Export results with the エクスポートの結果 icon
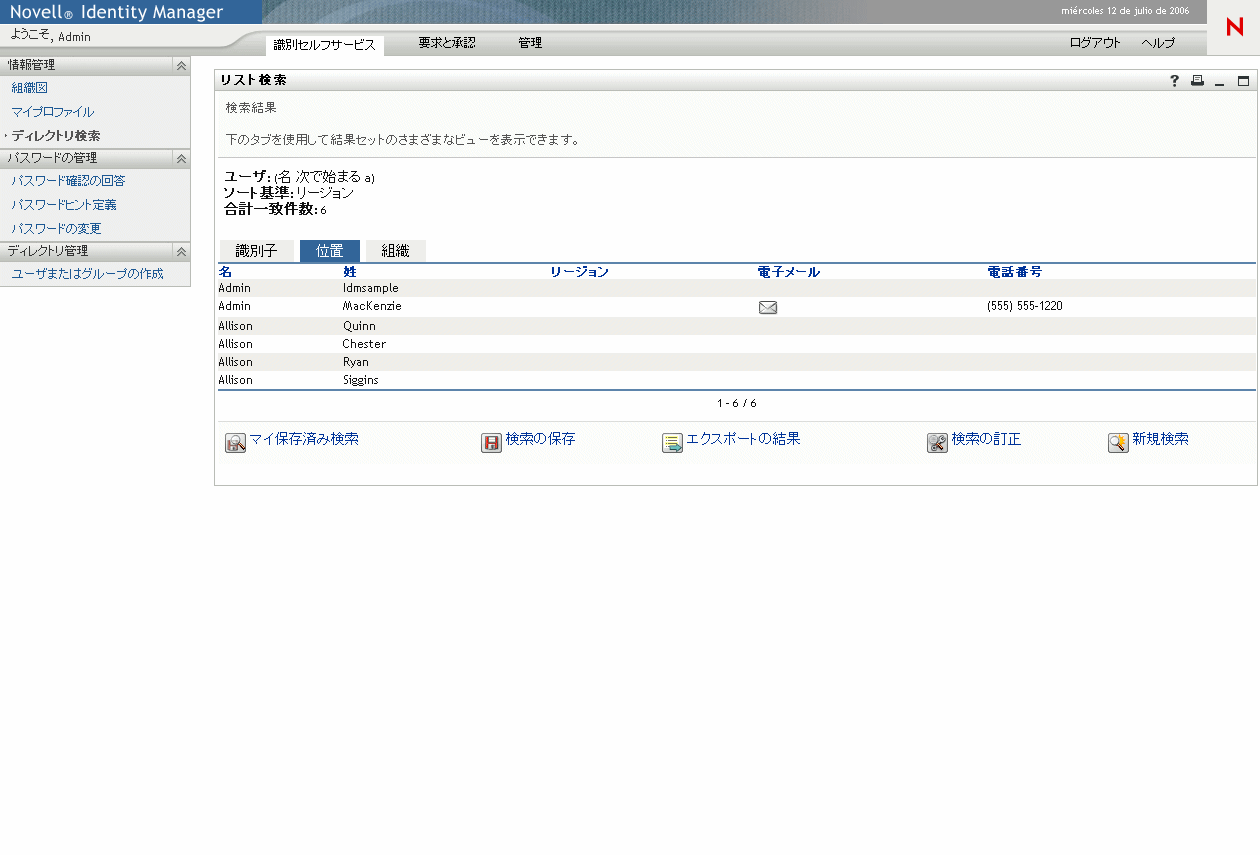The width and height of the screenshot is (1260, 855). click(670, 442)
